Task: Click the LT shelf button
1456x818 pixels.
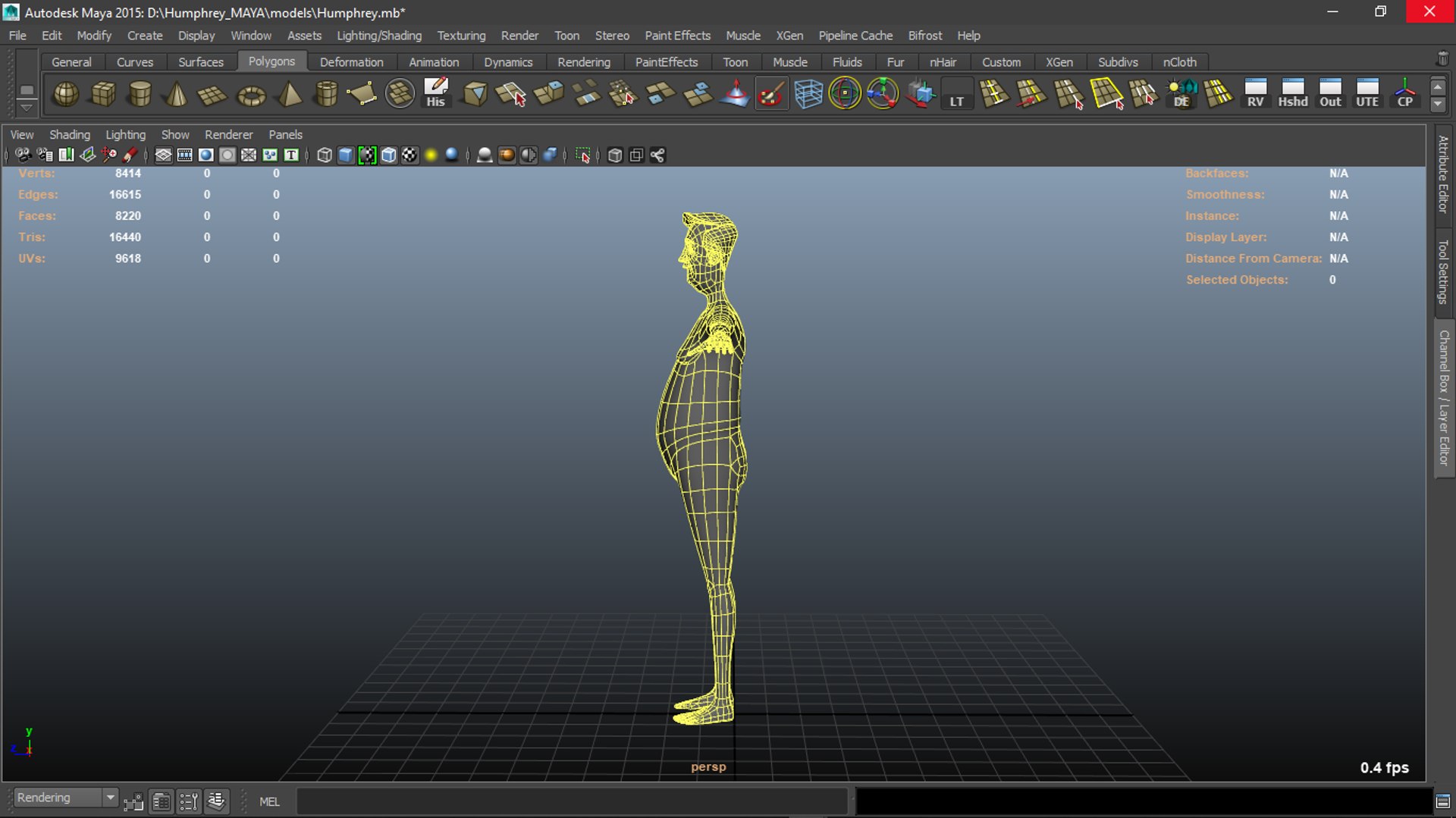Action: [x=957, y=94]
